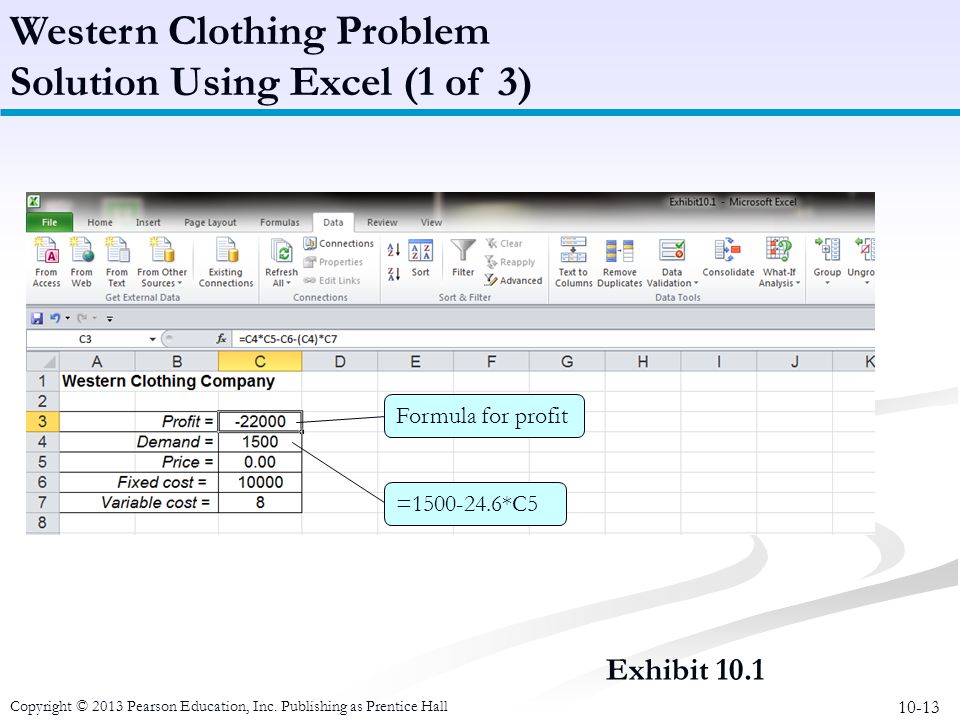The height and width of the screenshot is (720, 960).
Task: Switch to the Review tab
Action: (382, 222)
